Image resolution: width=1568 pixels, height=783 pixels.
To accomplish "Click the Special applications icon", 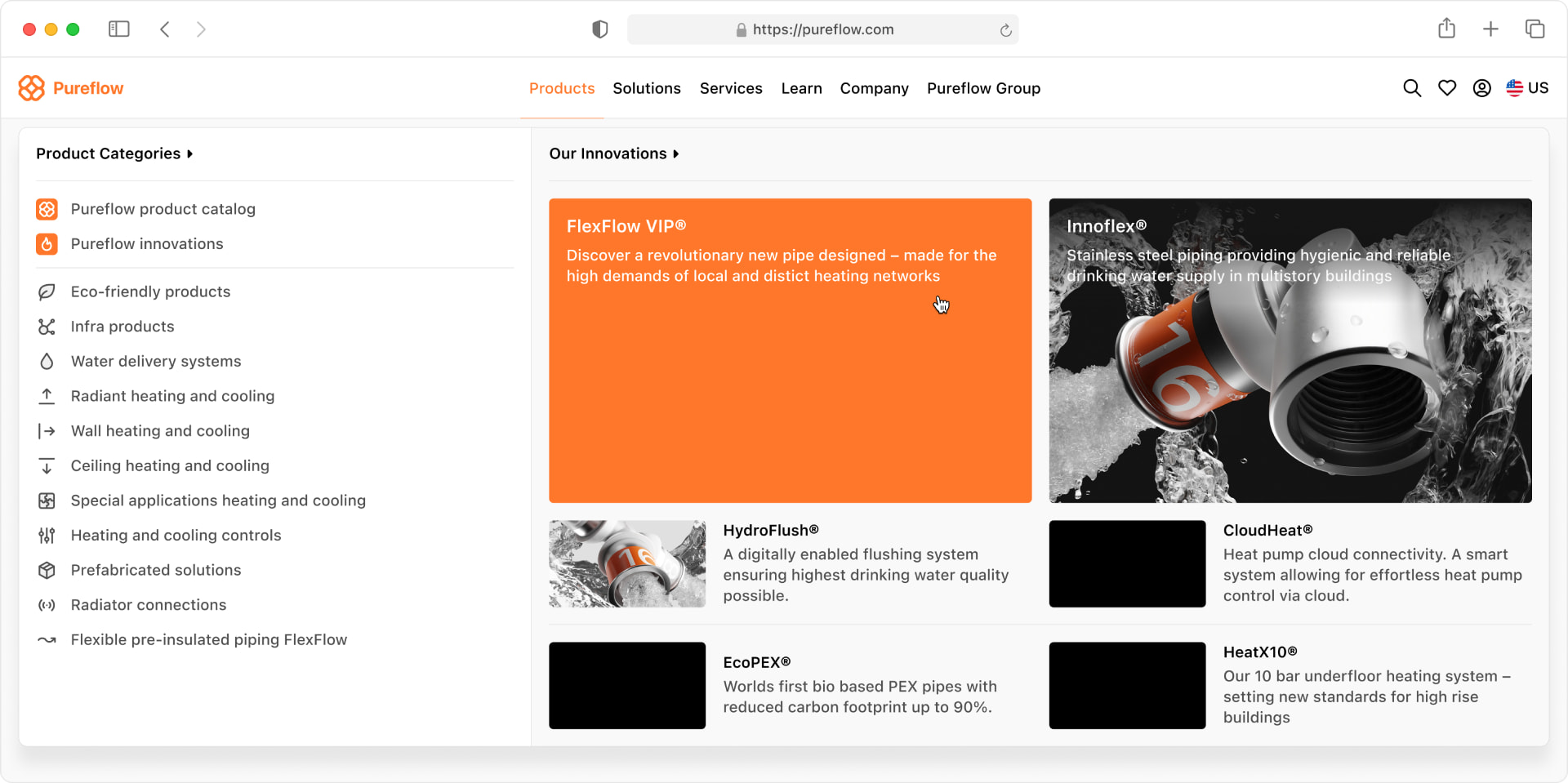I will tap(47, 500).
